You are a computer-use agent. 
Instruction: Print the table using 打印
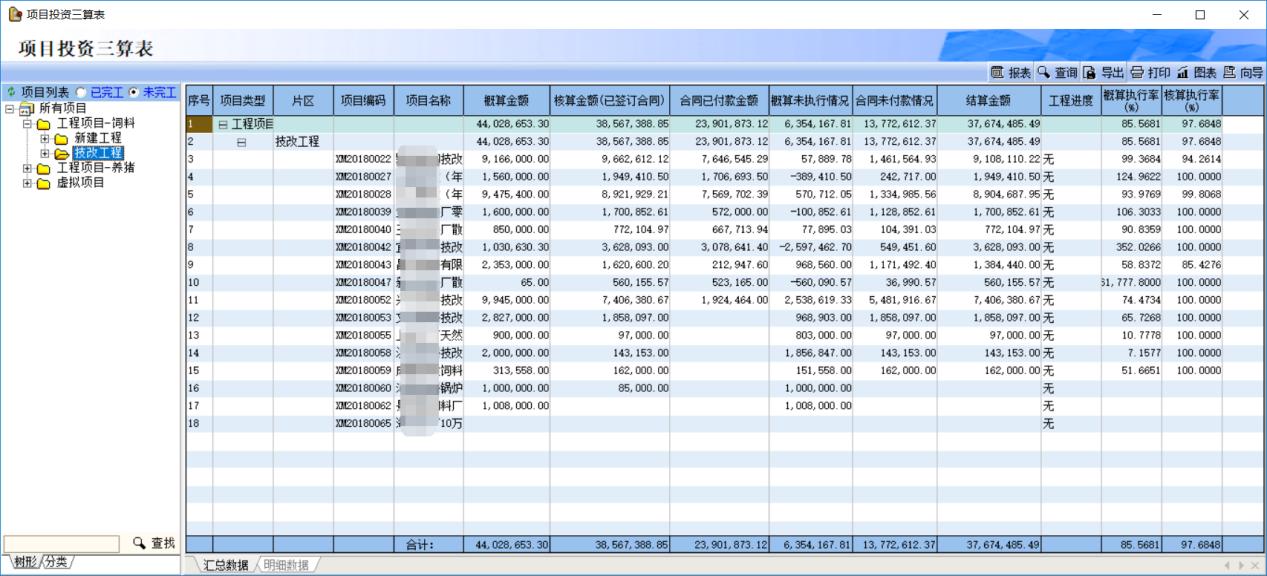(x=1150, y=73)
